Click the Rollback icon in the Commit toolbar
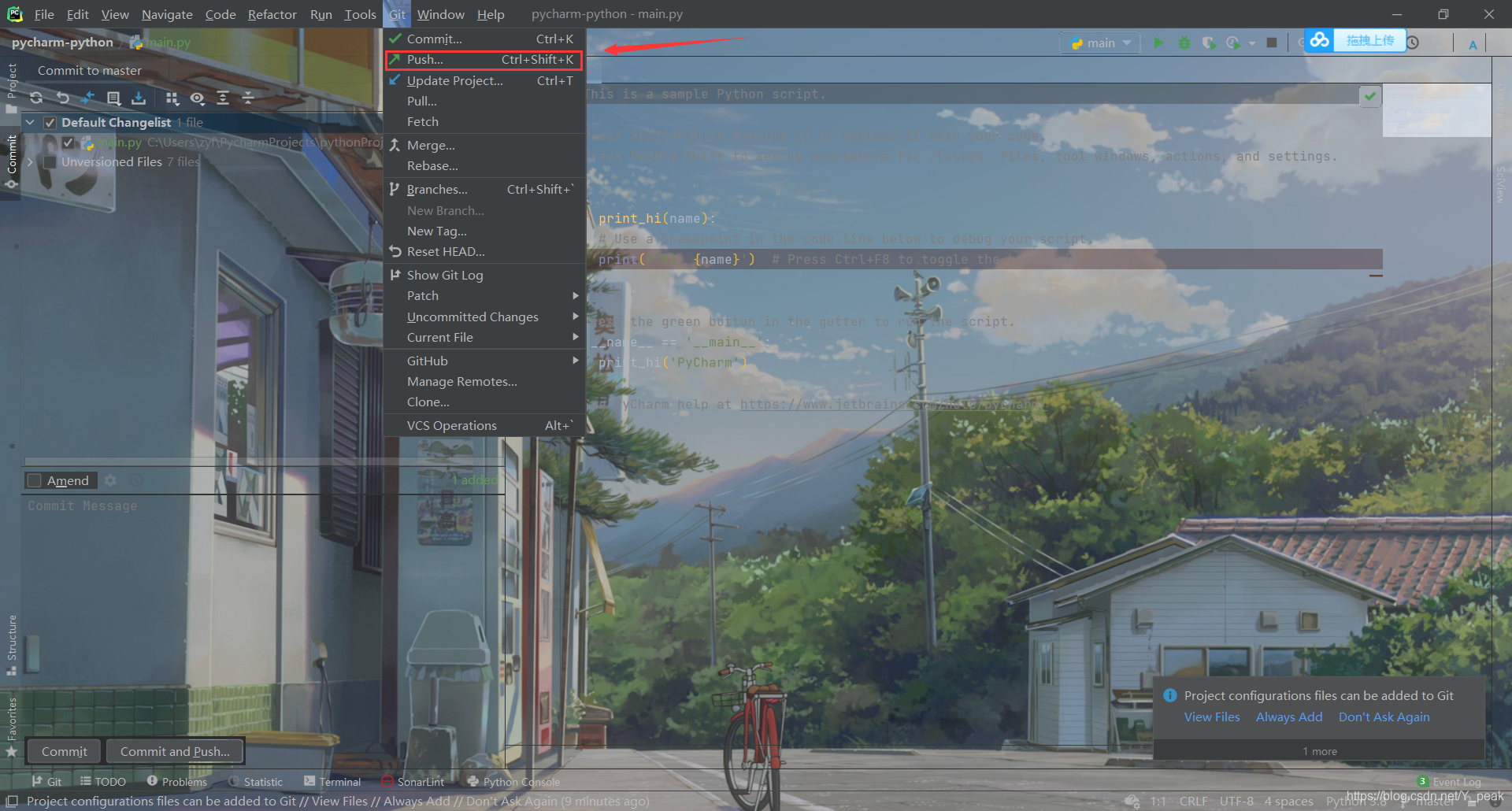Image resolution: width=1512 pixels, height=811 pixels. (63, 98)
